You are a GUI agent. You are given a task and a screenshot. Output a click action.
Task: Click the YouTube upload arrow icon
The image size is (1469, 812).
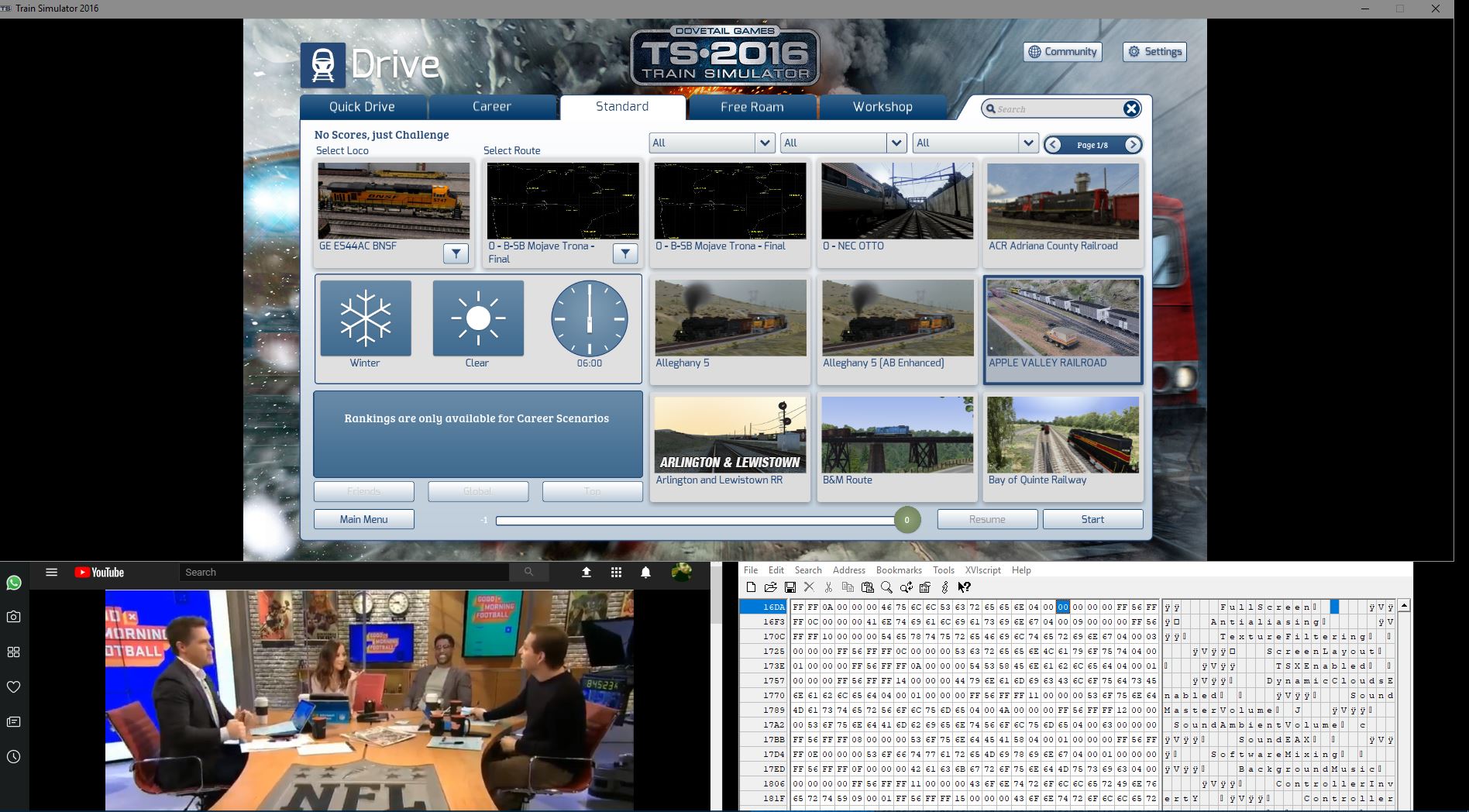tap(587, 573)
